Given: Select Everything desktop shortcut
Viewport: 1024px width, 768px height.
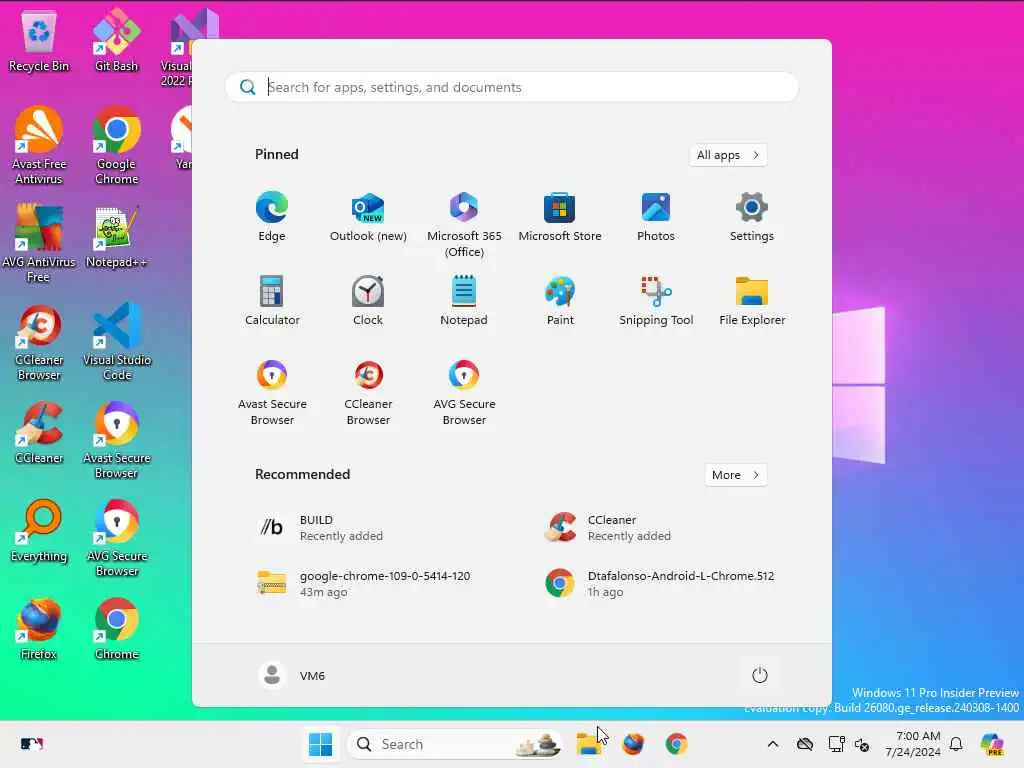Looking at the screenshot, I should 39,531.
